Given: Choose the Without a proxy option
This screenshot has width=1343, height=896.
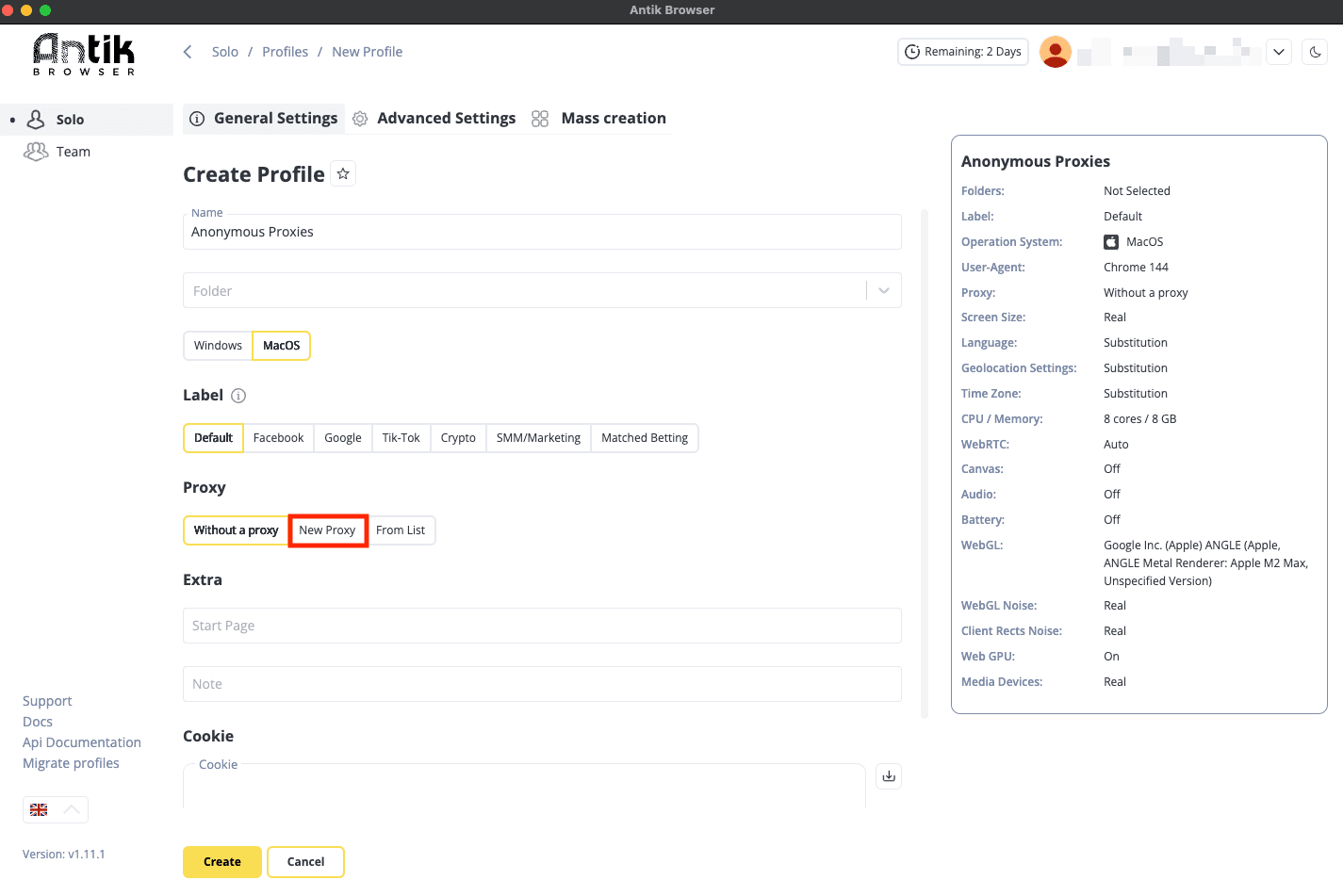Looking at the screenshot, I should tap(235, 530).
